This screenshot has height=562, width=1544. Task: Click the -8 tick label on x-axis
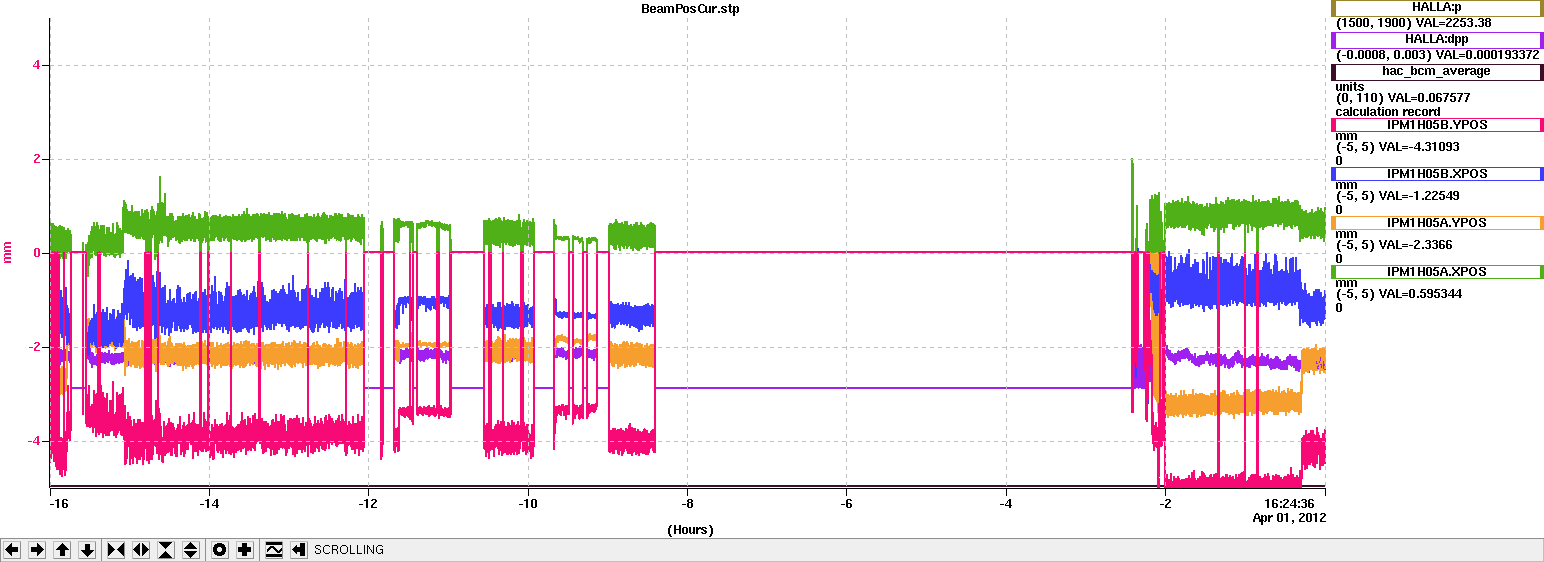tap(688, 505)
